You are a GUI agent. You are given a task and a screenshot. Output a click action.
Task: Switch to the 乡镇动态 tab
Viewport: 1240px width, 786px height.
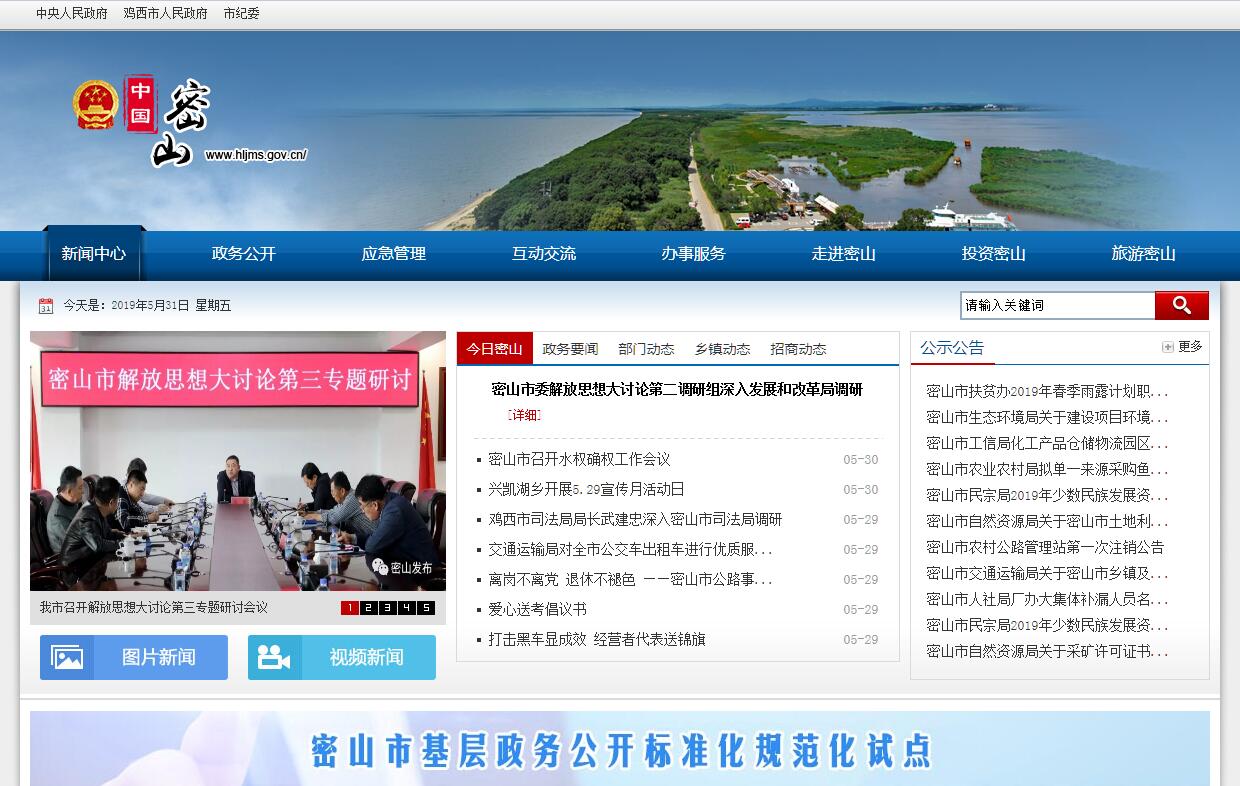point(722,349)
